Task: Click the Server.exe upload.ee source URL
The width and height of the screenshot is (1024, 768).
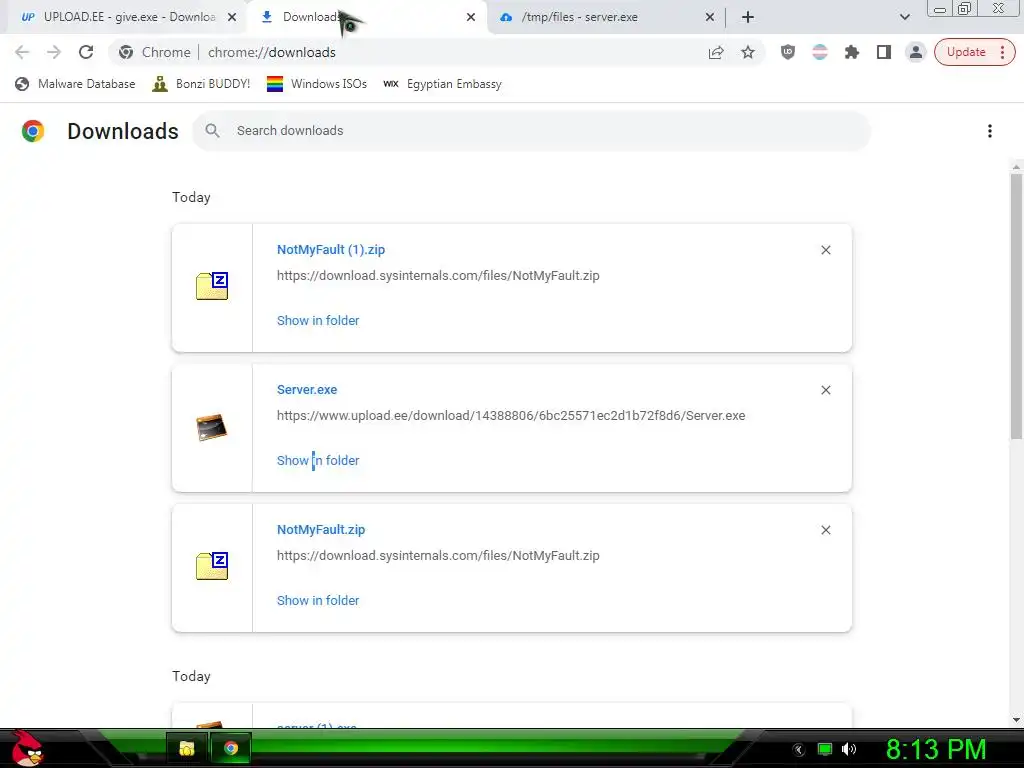Action: coord(511,415)
